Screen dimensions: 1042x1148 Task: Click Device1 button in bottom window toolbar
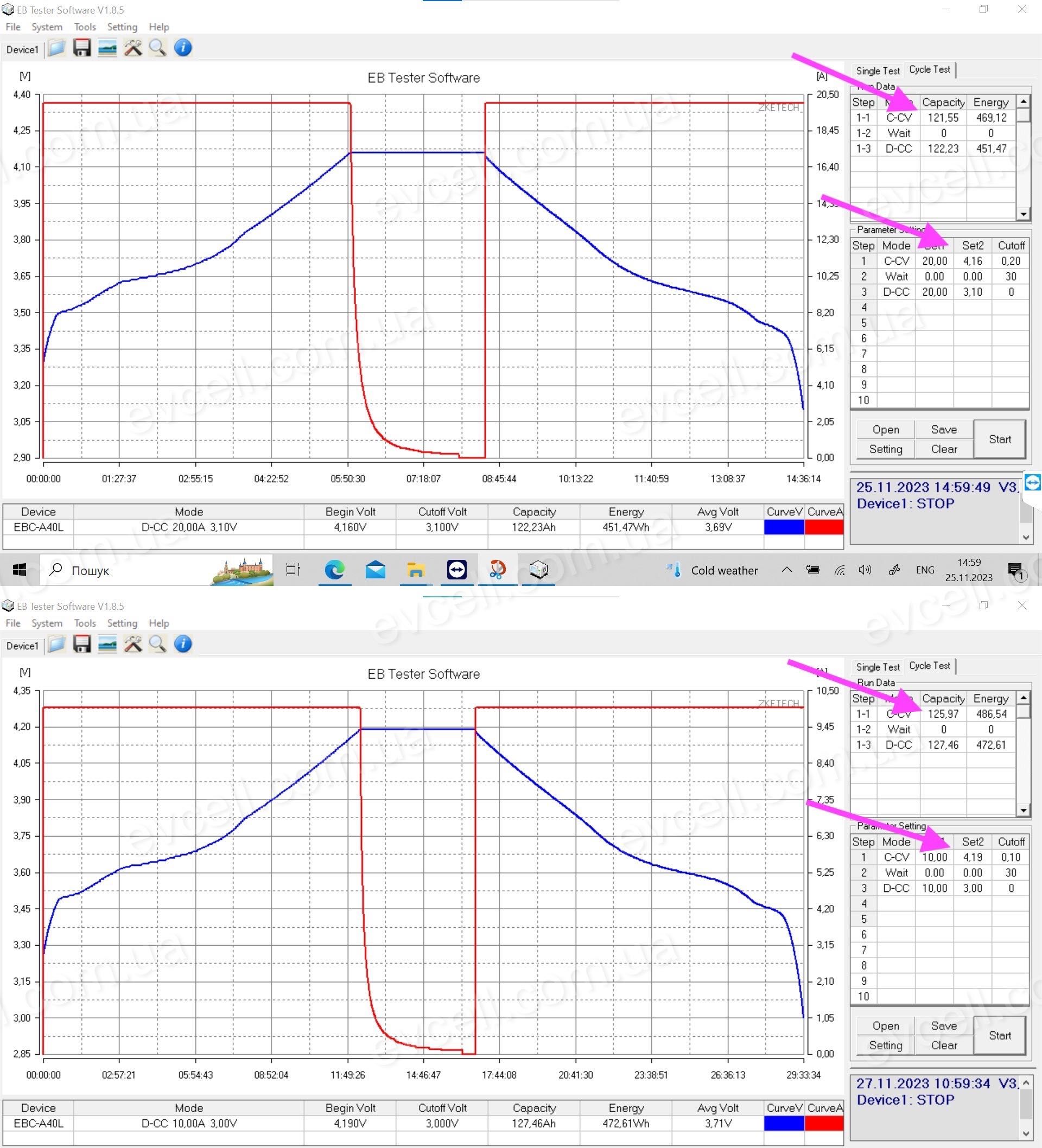click(22, 646)
